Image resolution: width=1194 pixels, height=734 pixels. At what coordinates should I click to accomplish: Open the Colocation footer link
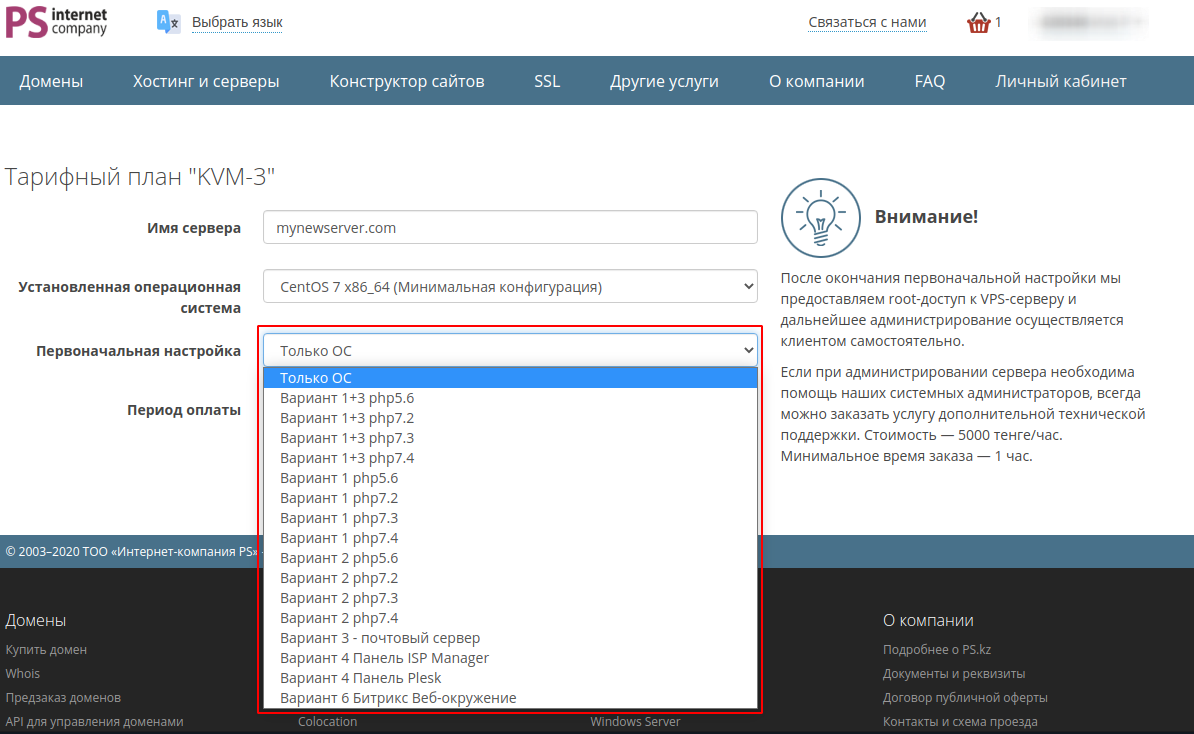pos(327,721)
